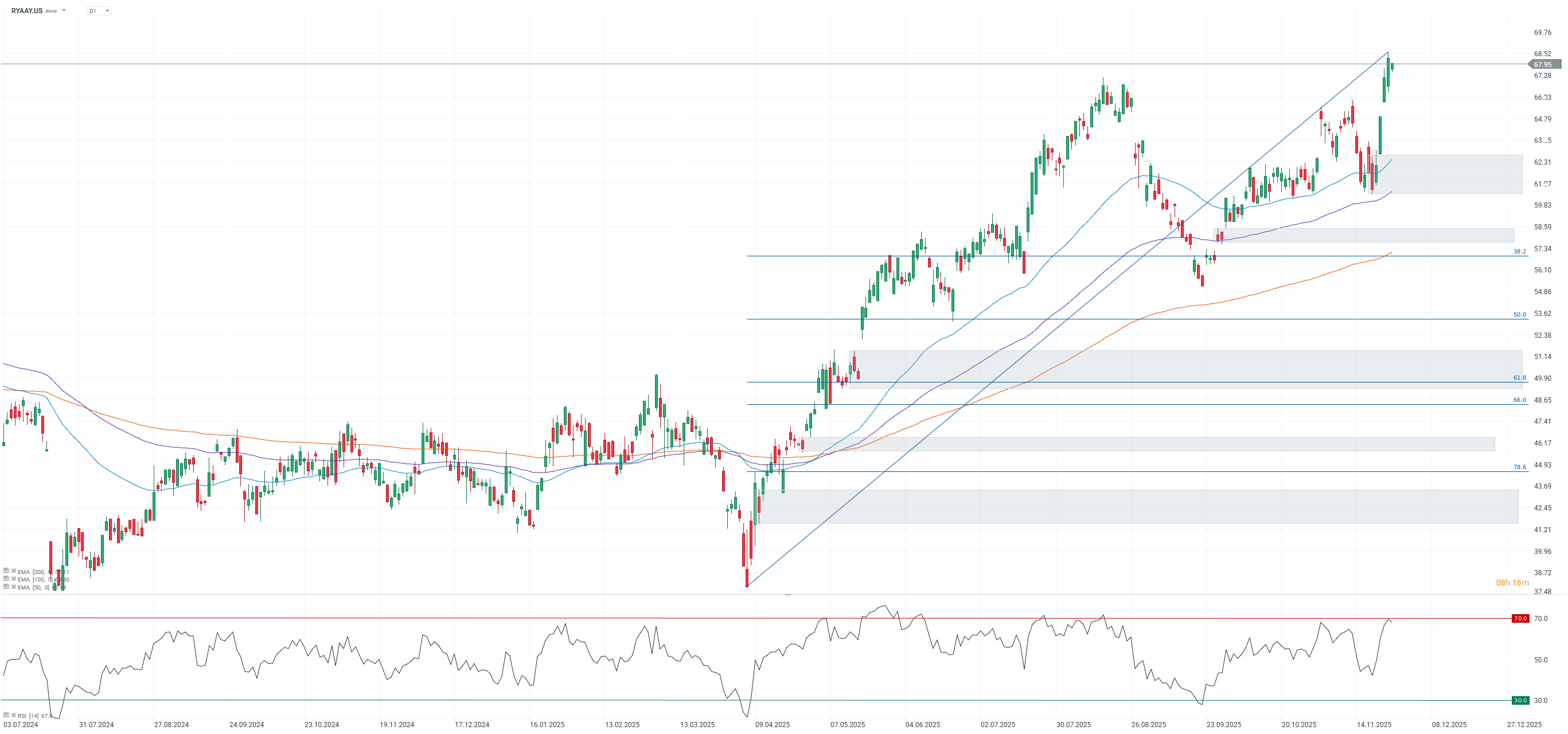Image resolution: width=1568 pixels, height=734 pixels.
Task: Remove the EMA 50 indicator with X
Action: [13, 587]
